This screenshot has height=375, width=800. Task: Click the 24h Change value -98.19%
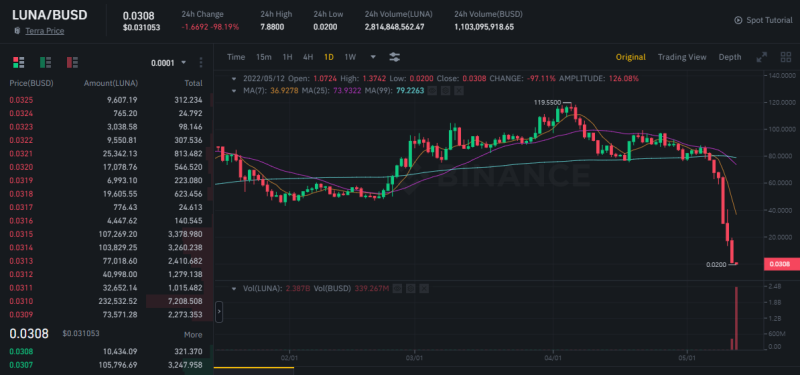point(224,27)
